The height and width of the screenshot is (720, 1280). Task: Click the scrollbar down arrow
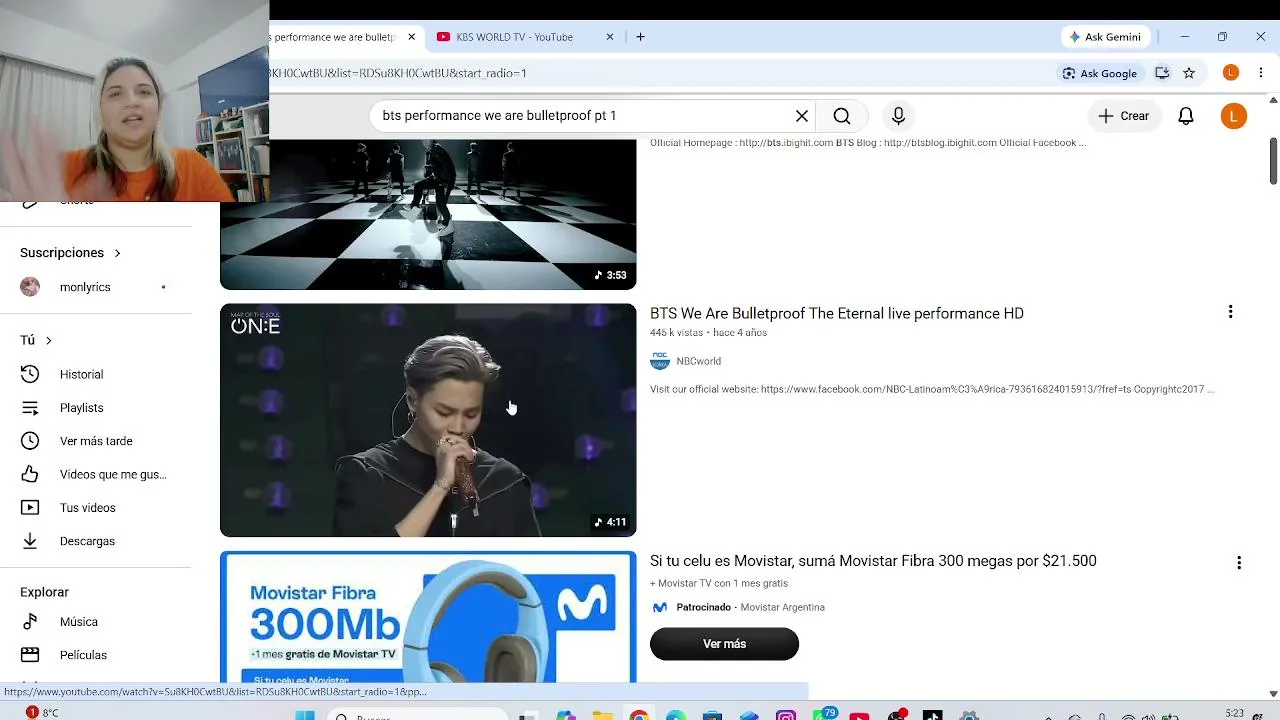pyautogui.click(x=1273, y=693)
